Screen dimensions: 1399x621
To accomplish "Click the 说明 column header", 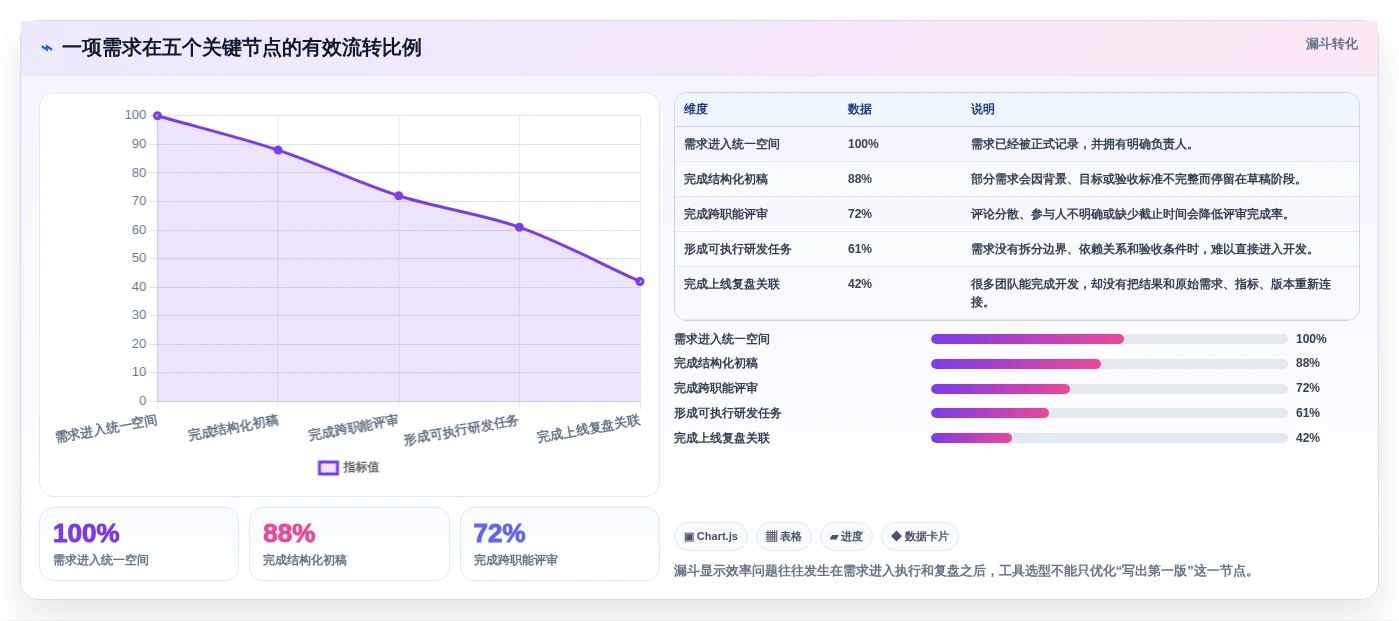I will (x=983, y=109).
